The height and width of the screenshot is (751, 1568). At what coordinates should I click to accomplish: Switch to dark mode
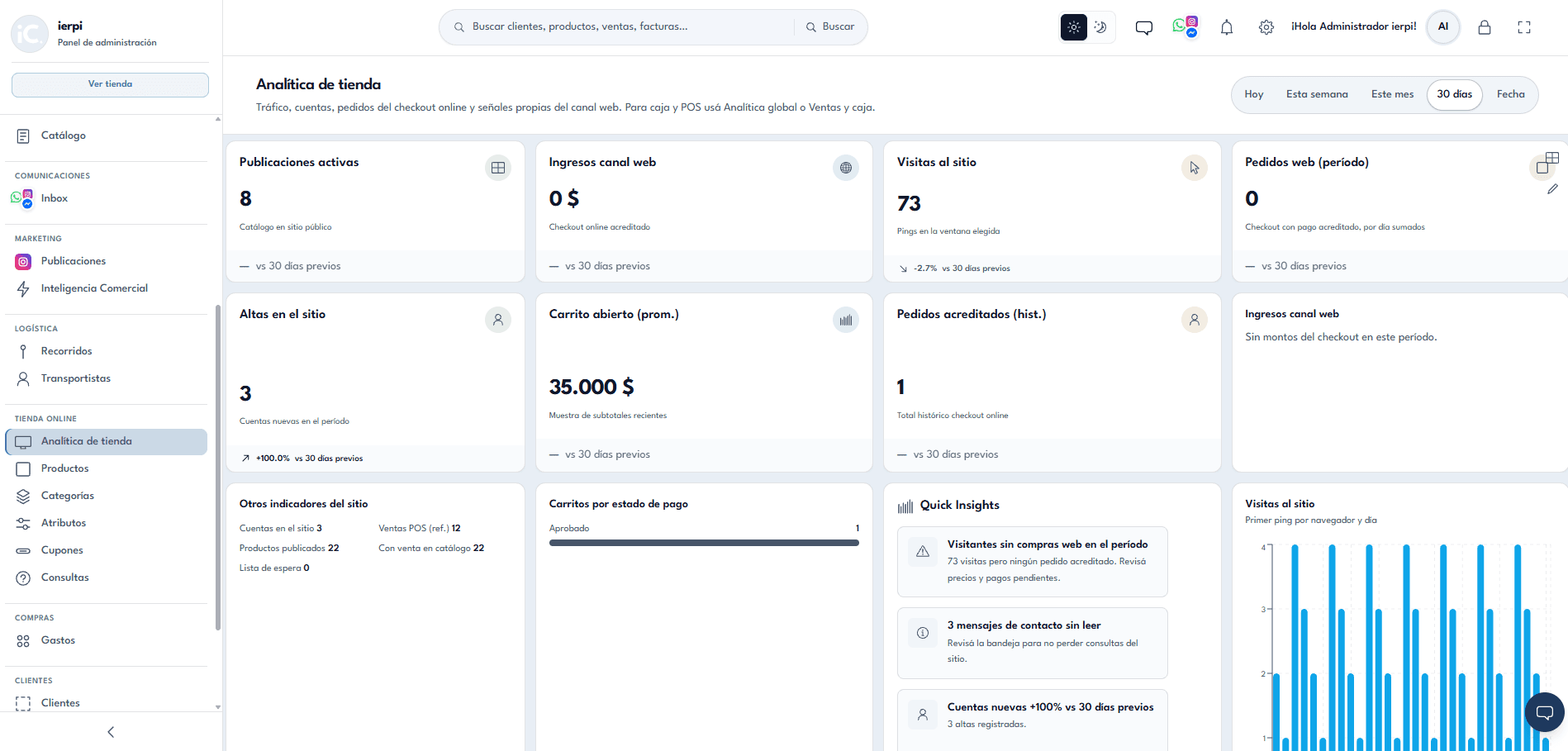click(x=1100, y=27)
